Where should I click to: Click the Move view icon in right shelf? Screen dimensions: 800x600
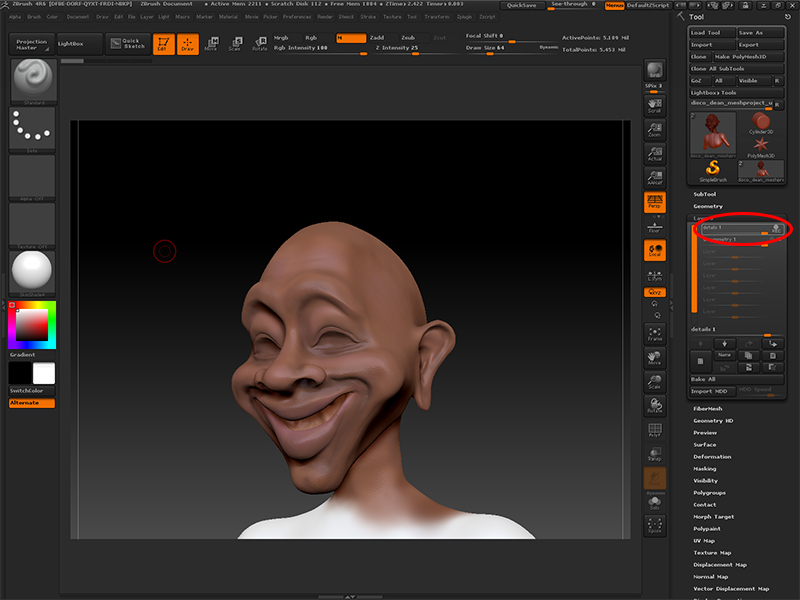[x=655, y=358]
